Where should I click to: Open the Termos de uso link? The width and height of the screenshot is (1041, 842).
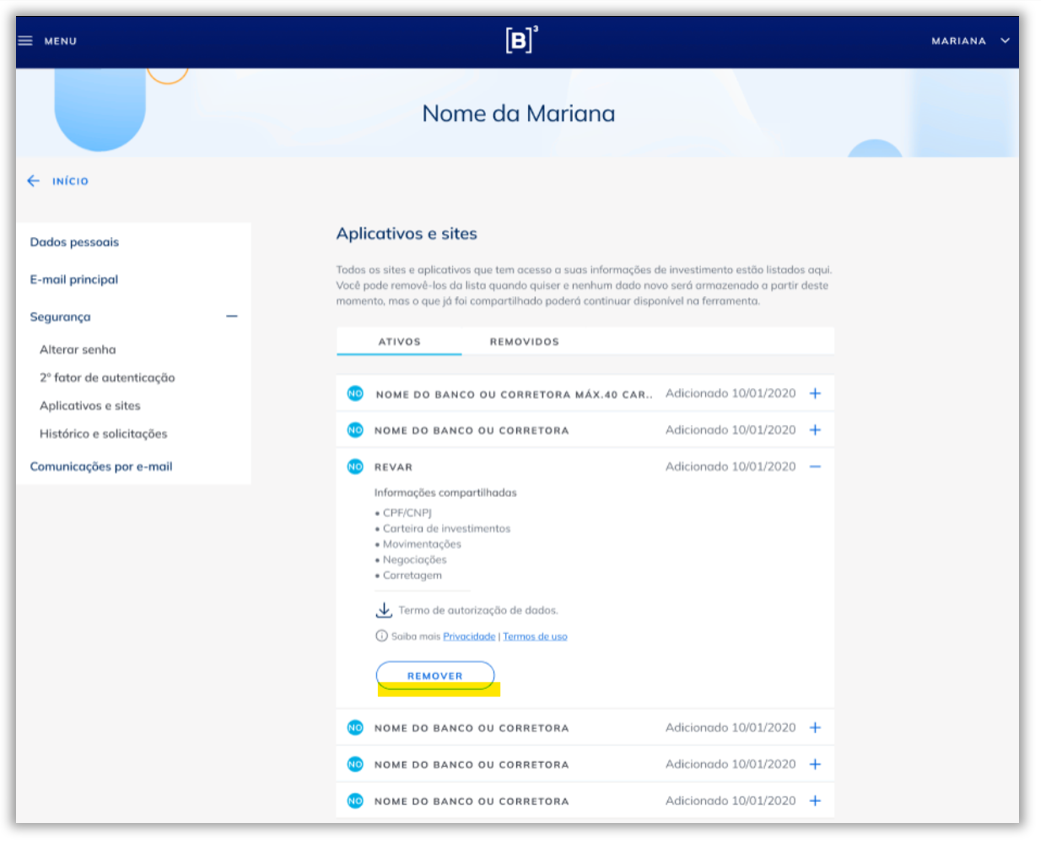coord(535,636)
